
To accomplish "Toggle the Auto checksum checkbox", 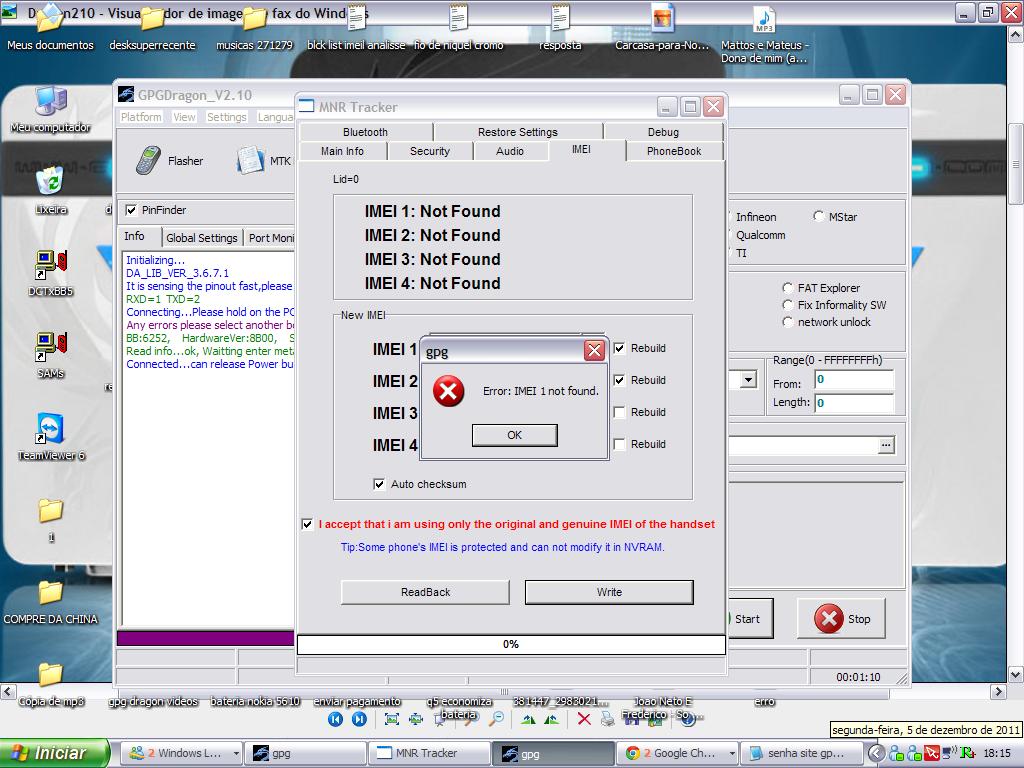I will point(379,484).
